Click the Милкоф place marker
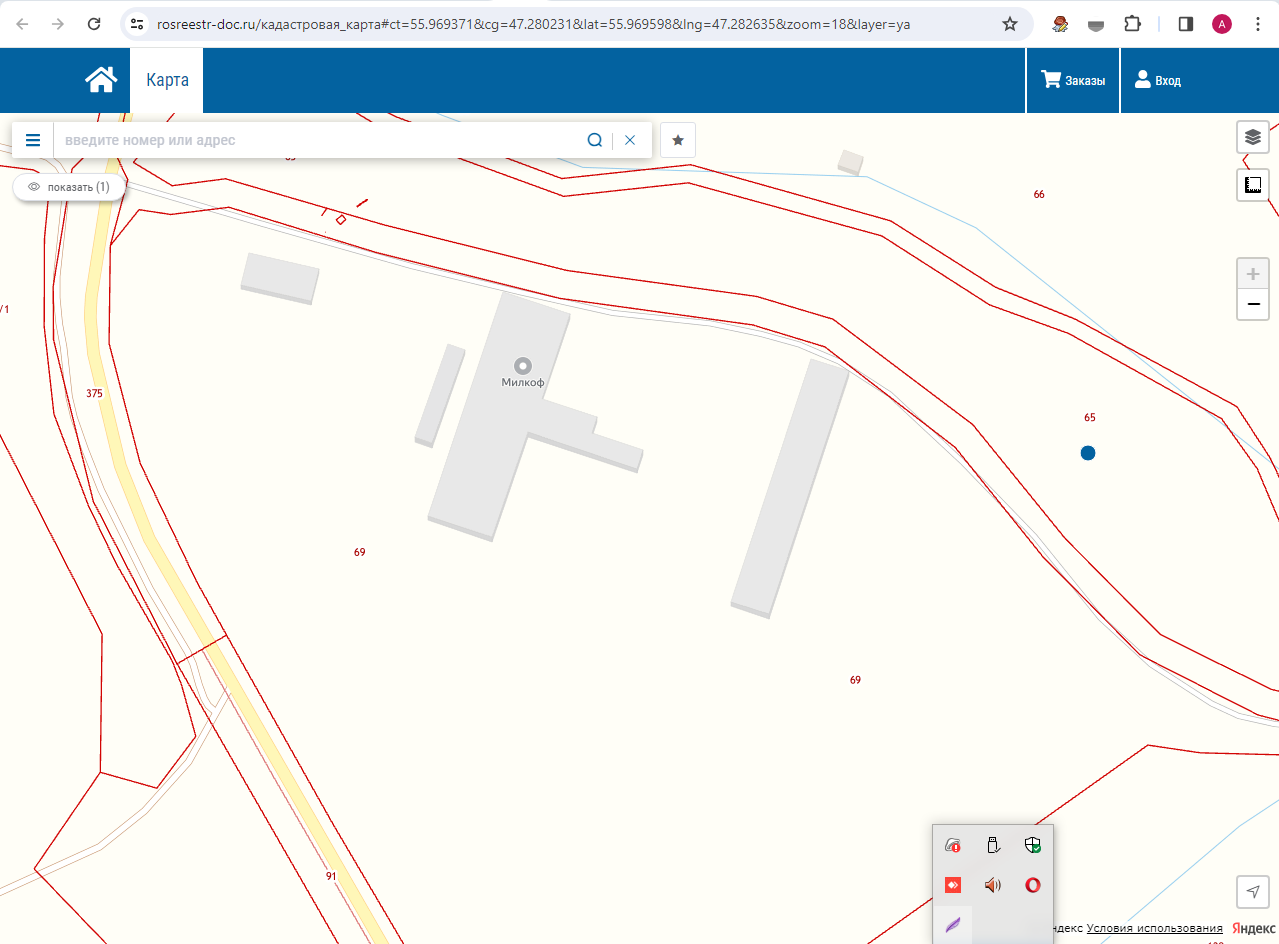 point(522,366)
